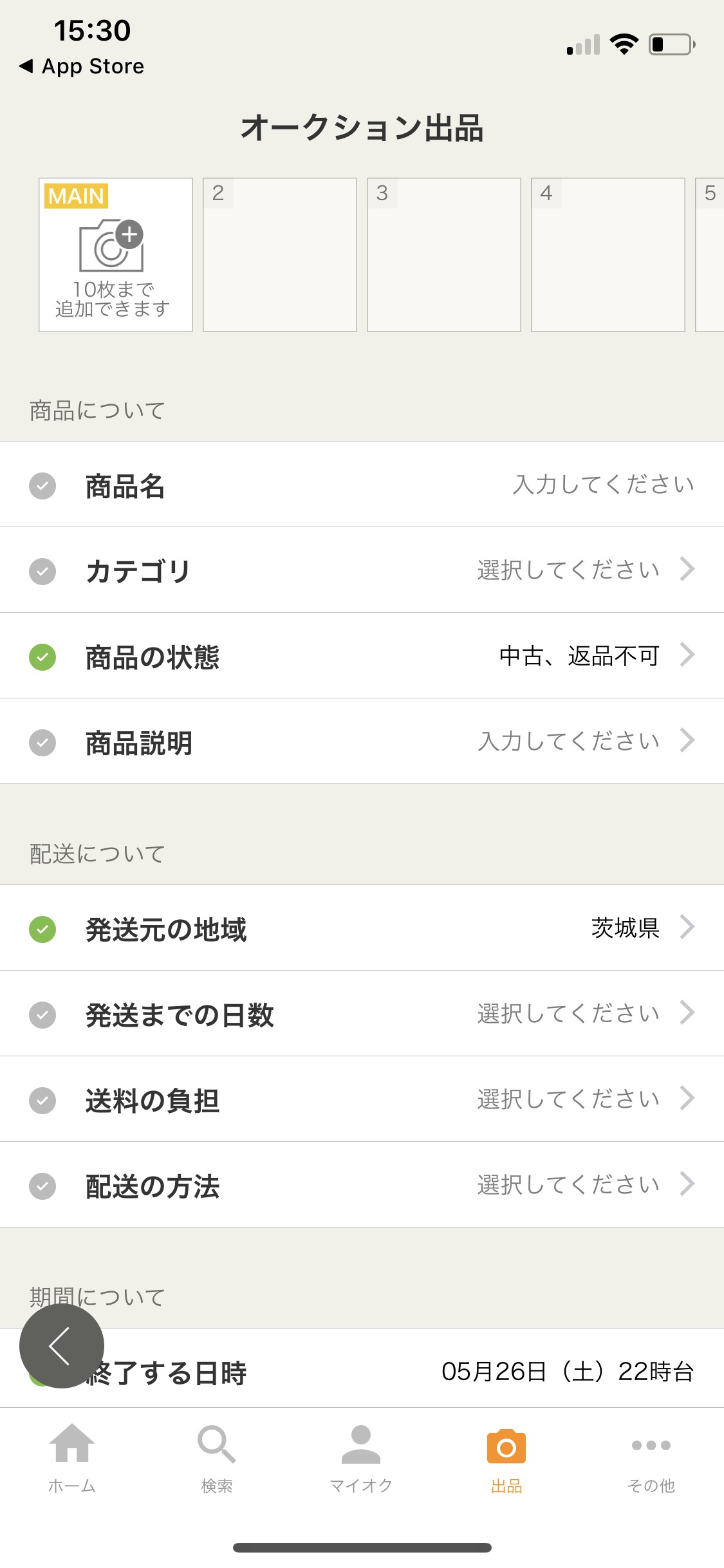Image resolution: width=724 pixels, height=1568 pixels.
Task: Open the 配送の方法 row
Action: click(x=362, y=1185)
